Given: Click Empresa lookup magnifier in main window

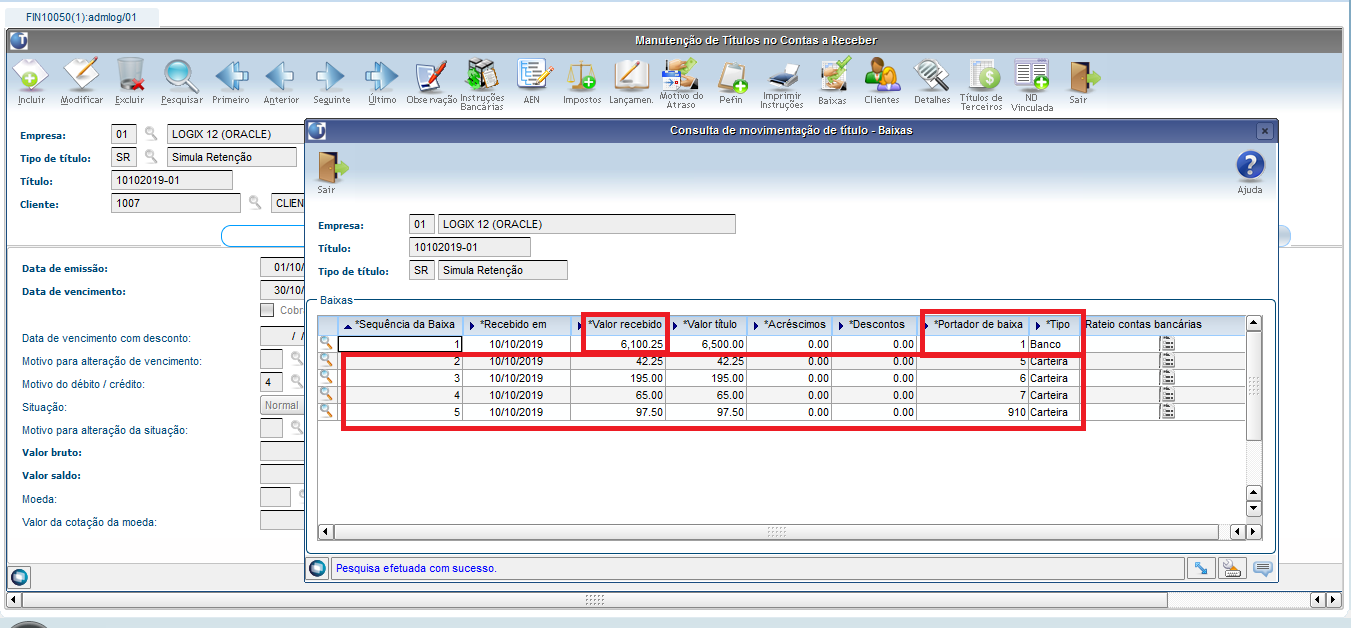Looking at the screenshot, I should point(151,133).
